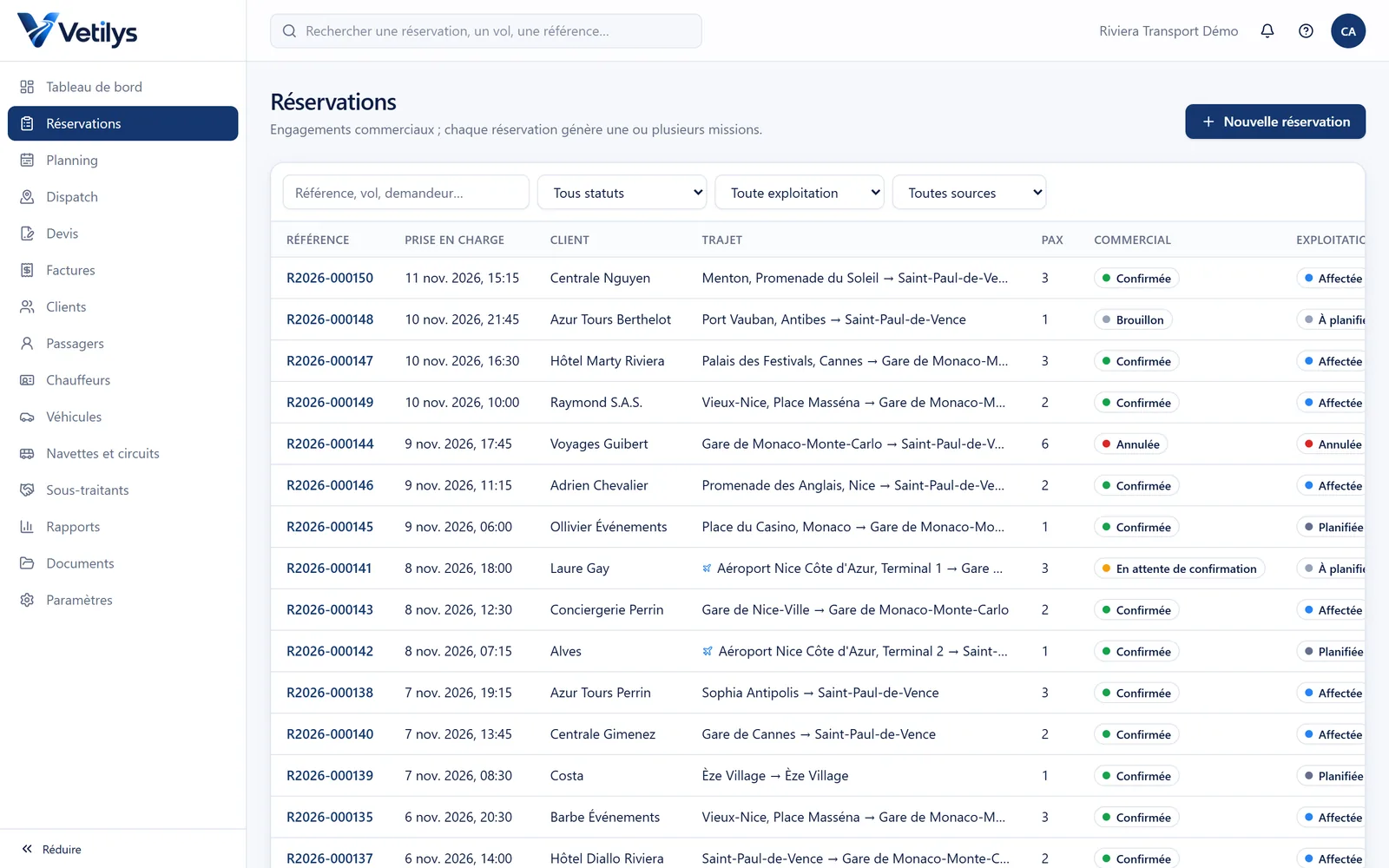
Task: Go to the Planning menu entry
Action: point(123,160)
